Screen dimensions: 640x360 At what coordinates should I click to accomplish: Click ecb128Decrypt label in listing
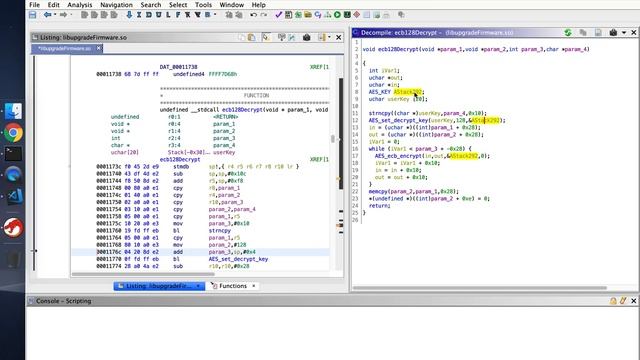tap(180, 160)
